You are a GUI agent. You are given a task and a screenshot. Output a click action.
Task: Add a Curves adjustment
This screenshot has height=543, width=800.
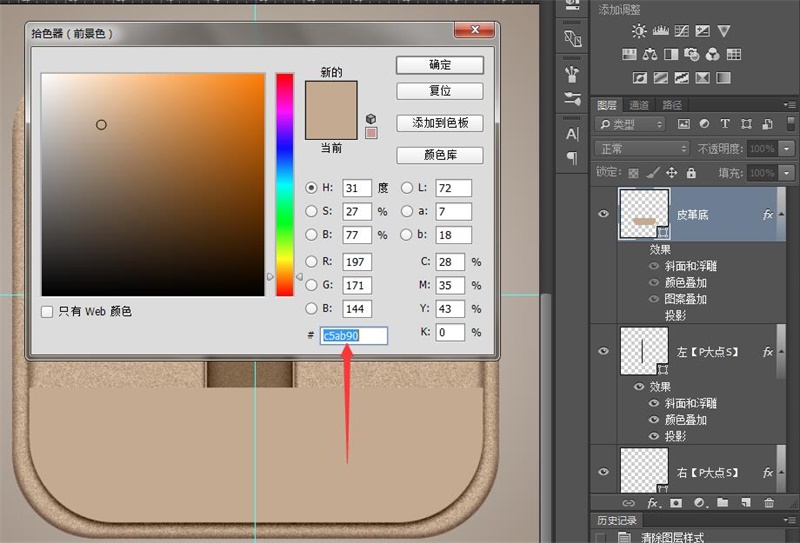click(x=682, y=31)
